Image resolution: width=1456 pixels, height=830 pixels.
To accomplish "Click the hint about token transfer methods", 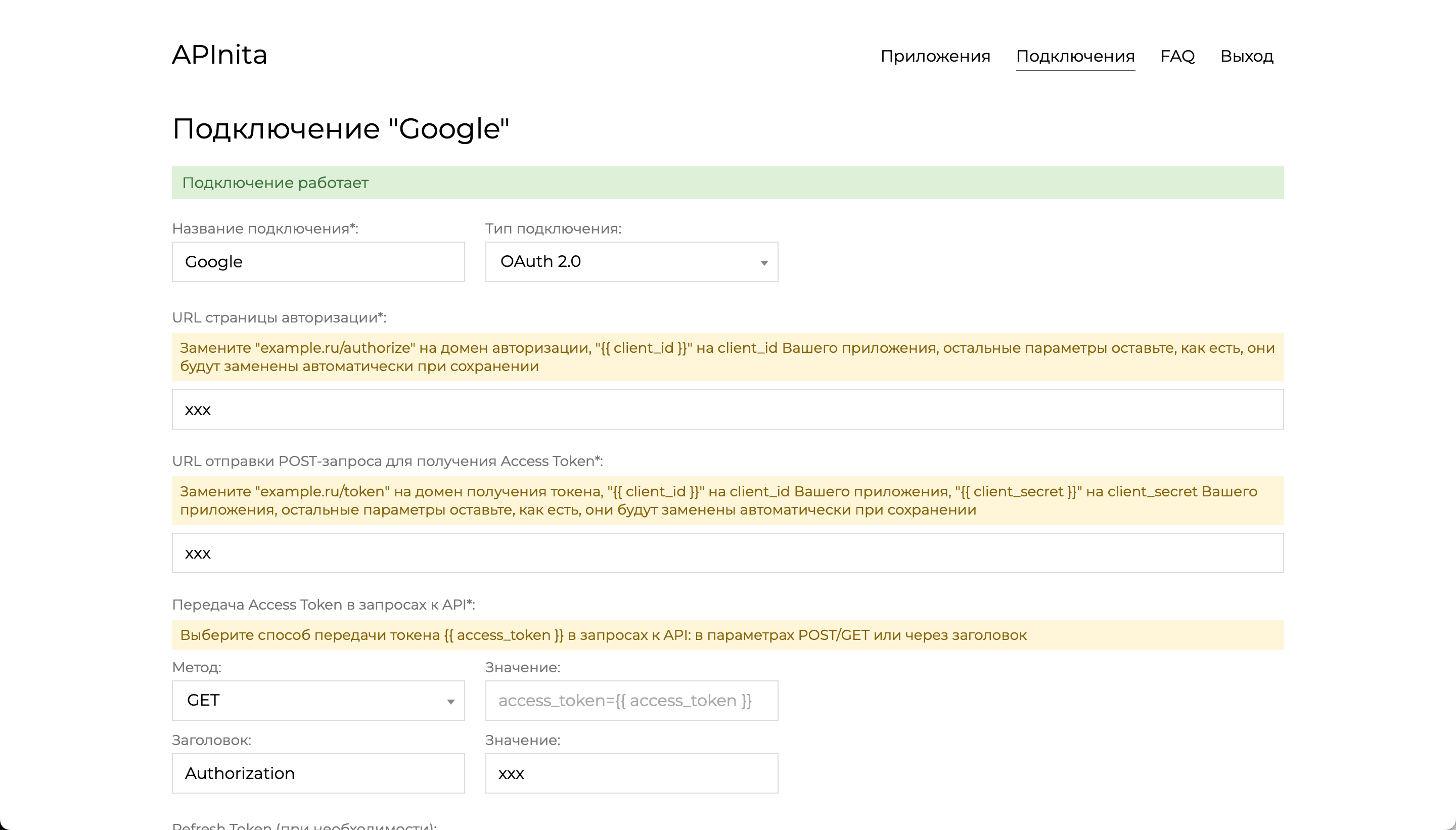I will coord(727,635).
